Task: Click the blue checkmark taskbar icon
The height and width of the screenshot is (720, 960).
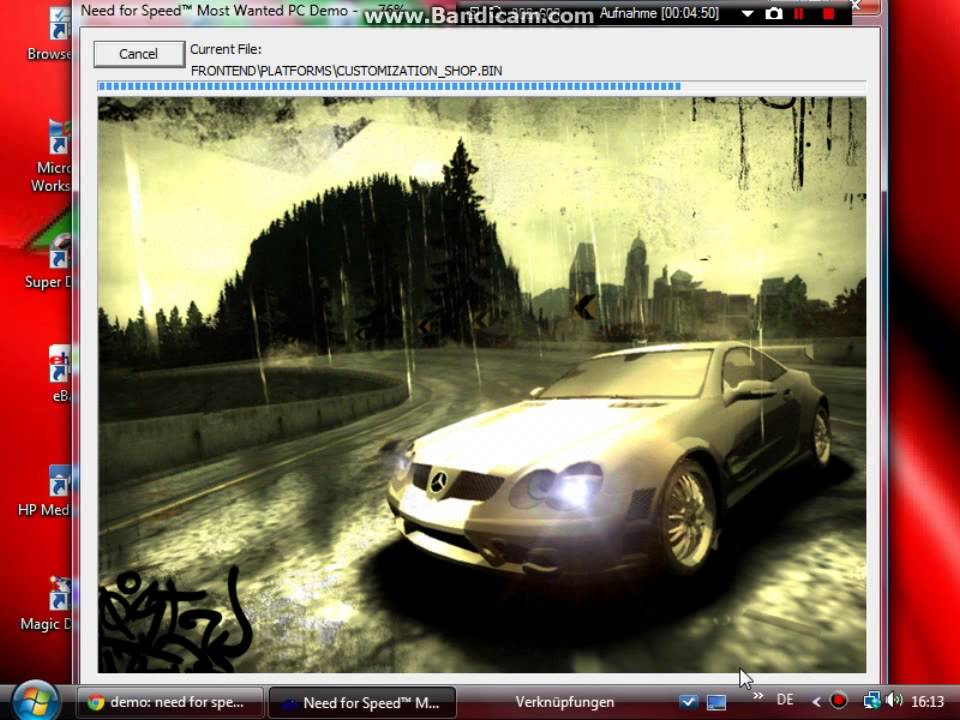Action: pyautogui.click(x=688, y=702)
